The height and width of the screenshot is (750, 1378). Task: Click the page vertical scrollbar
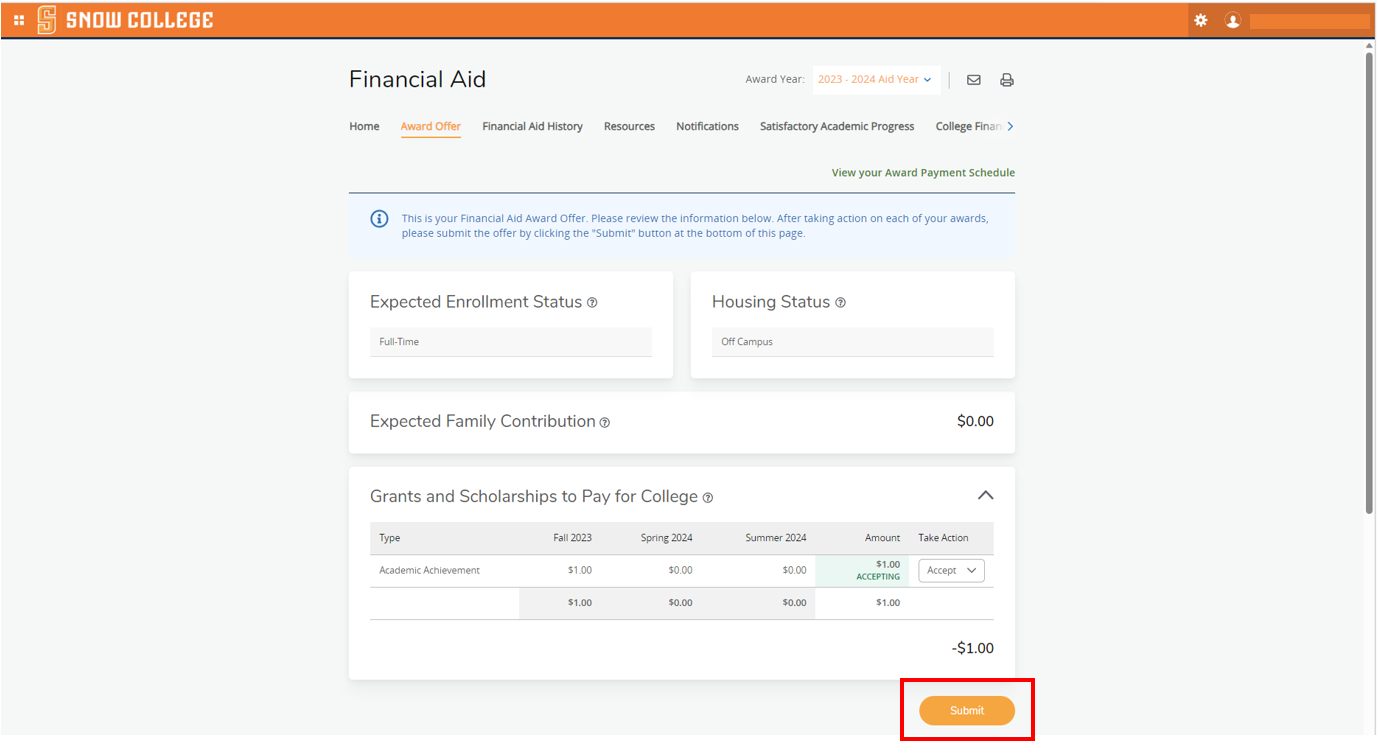(x=1369, y=280)
